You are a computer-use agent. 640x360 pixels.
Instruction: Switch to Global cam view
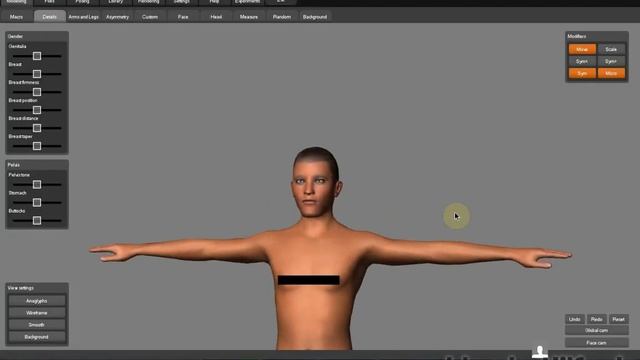point(596,331)
